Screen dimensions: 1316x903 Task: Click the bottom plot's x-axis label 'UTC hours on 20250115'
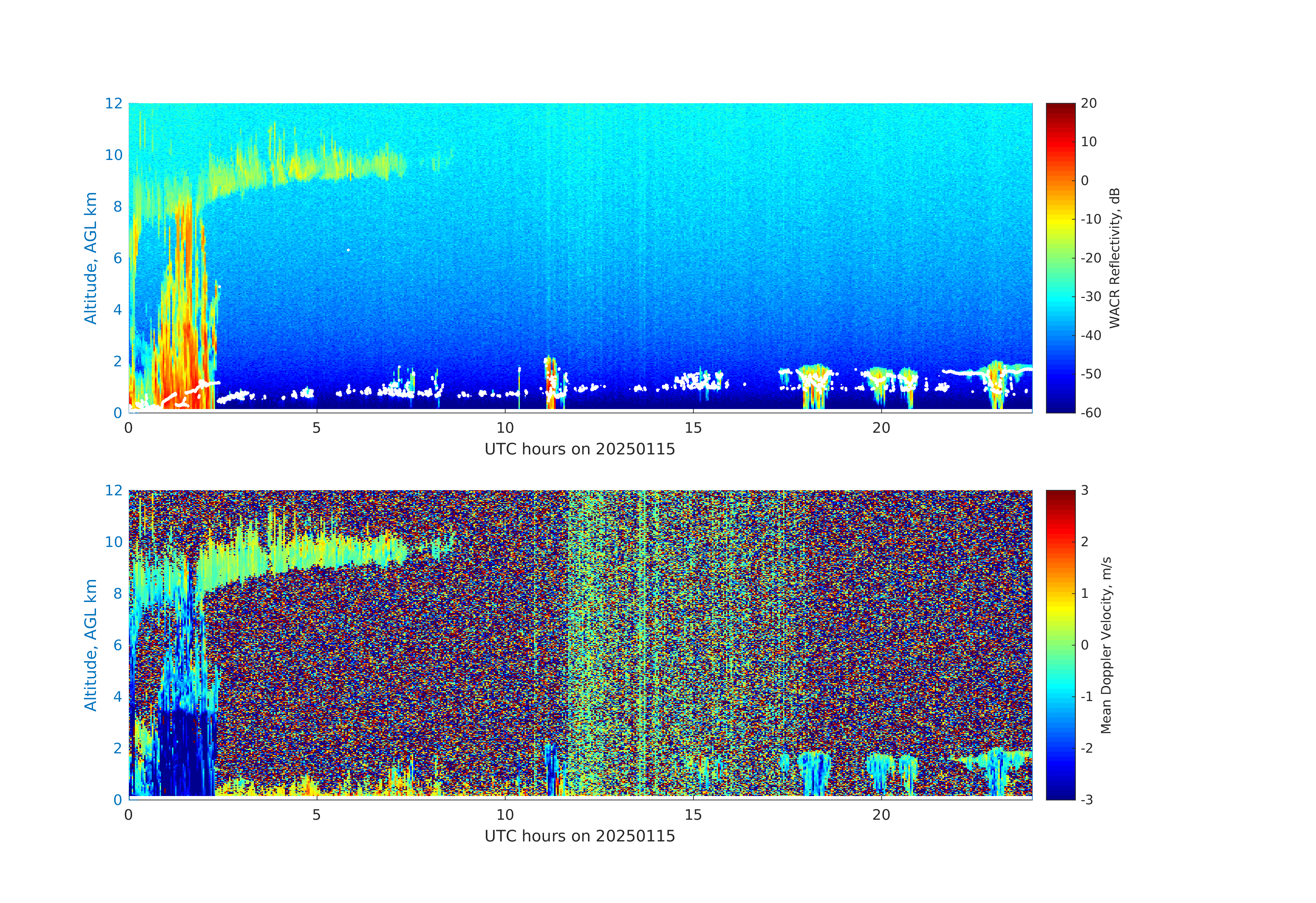tap(579, 836)
